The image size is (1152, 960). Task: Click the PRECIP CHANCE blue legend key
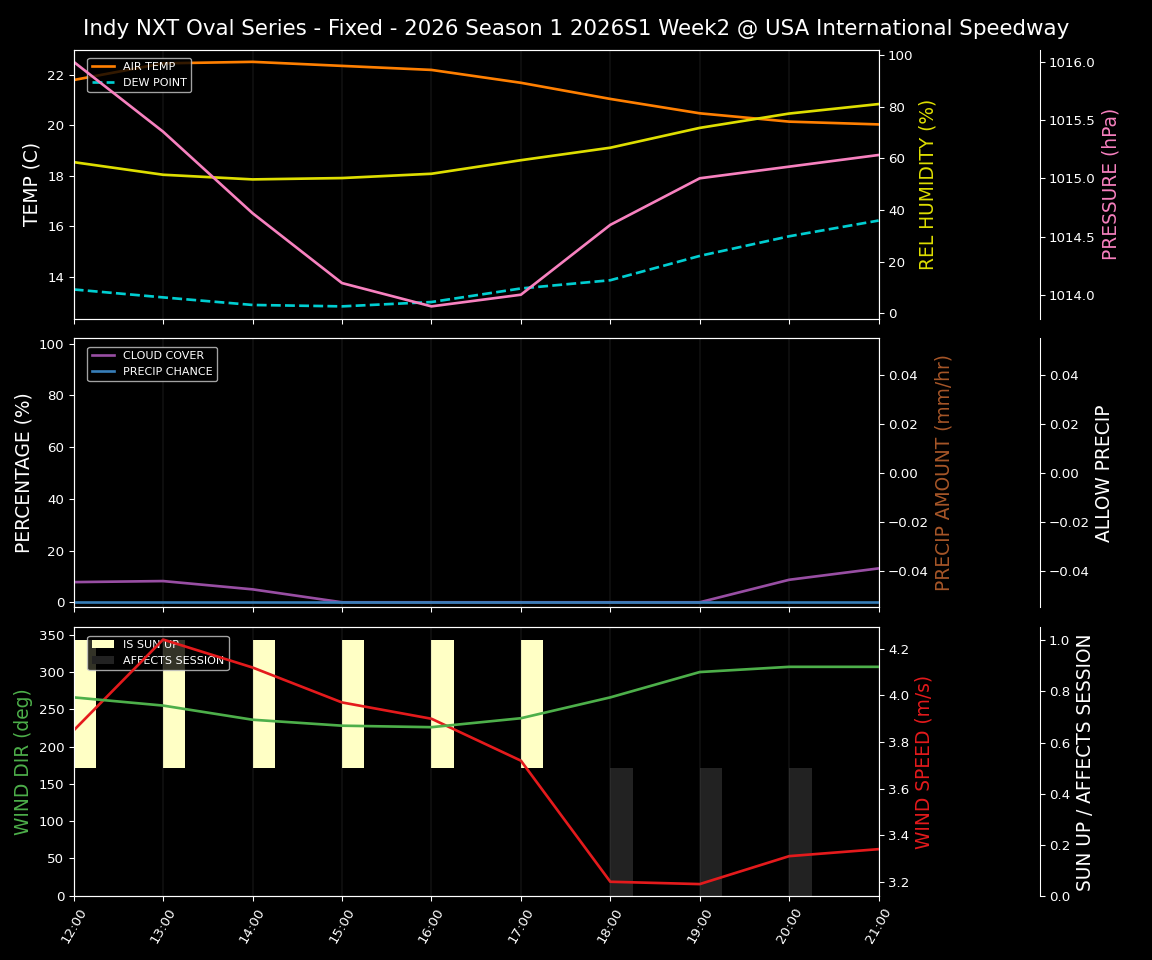click(x=103, y=370)
